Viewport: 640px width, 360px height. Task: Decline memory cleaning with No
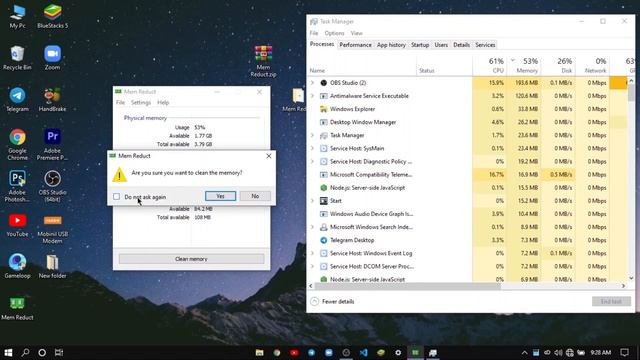pyautogui.click(x=255, y=196)
